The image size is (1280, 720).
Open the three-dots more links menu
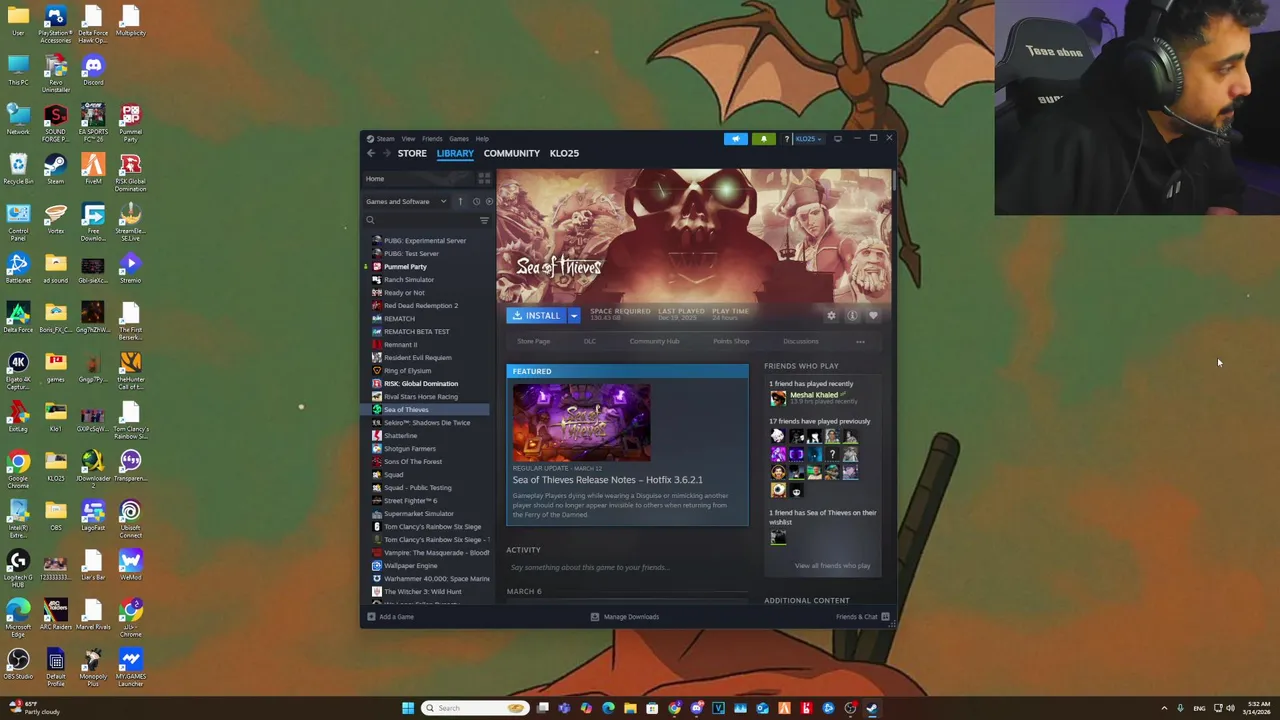(x=860, y=341)
